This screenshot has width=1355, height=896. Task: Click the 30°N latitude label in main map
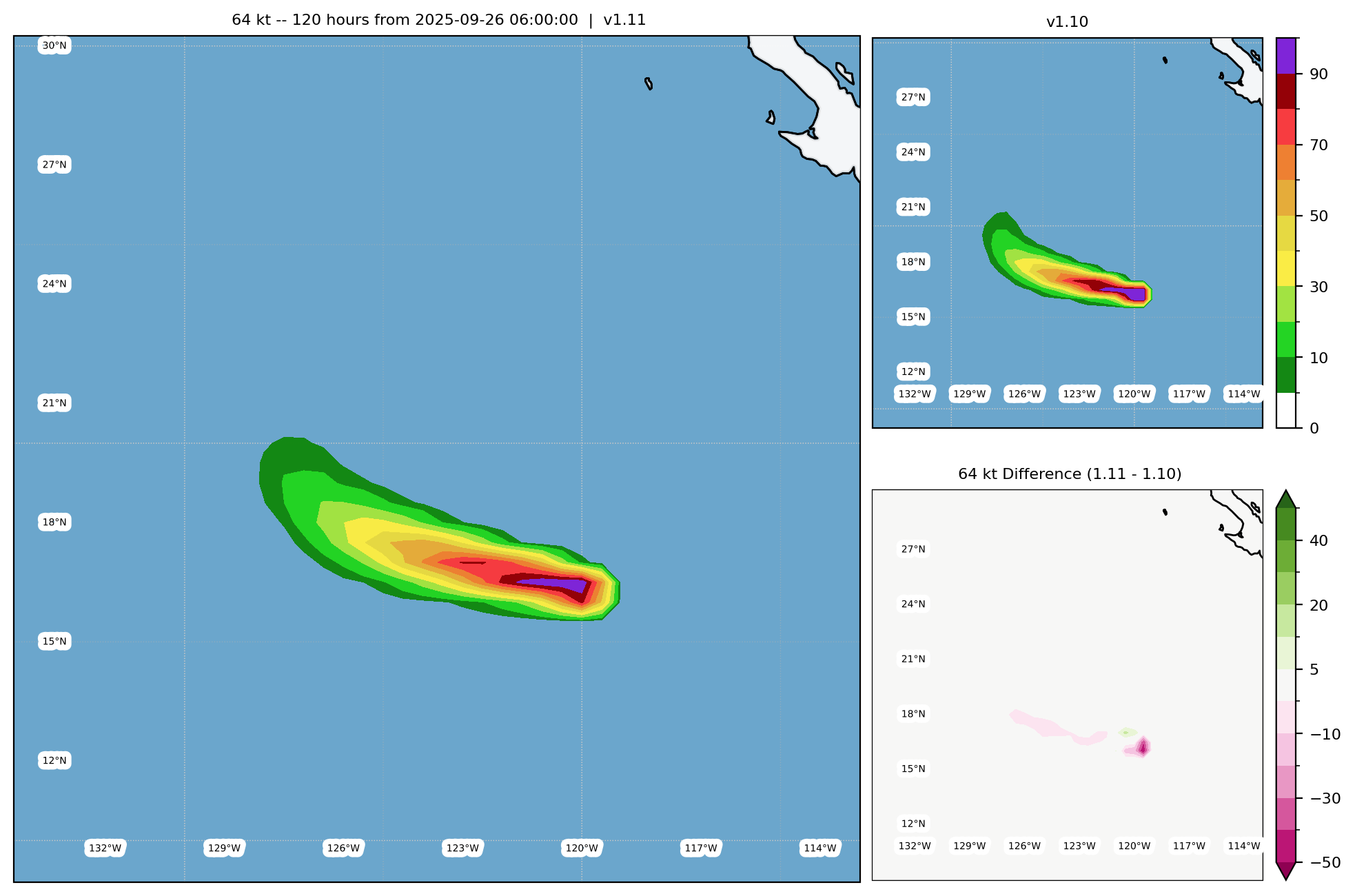coord(54,46)
